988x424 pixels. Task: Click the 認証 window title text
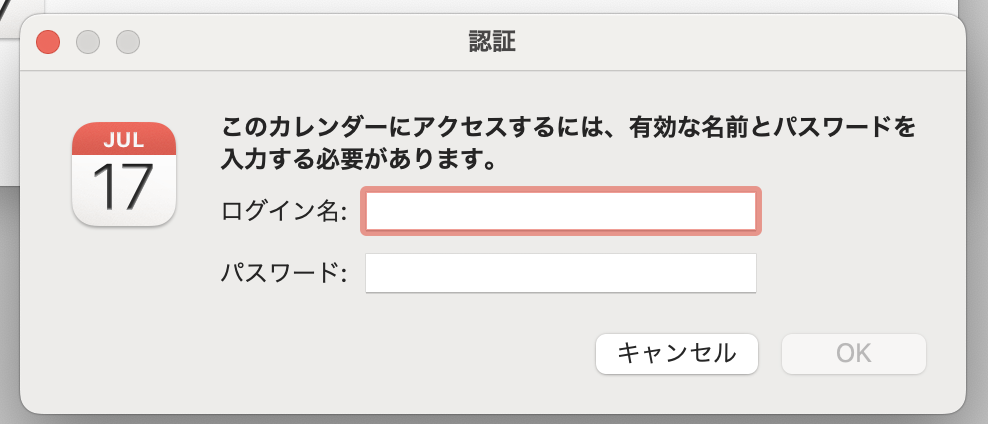493,42
